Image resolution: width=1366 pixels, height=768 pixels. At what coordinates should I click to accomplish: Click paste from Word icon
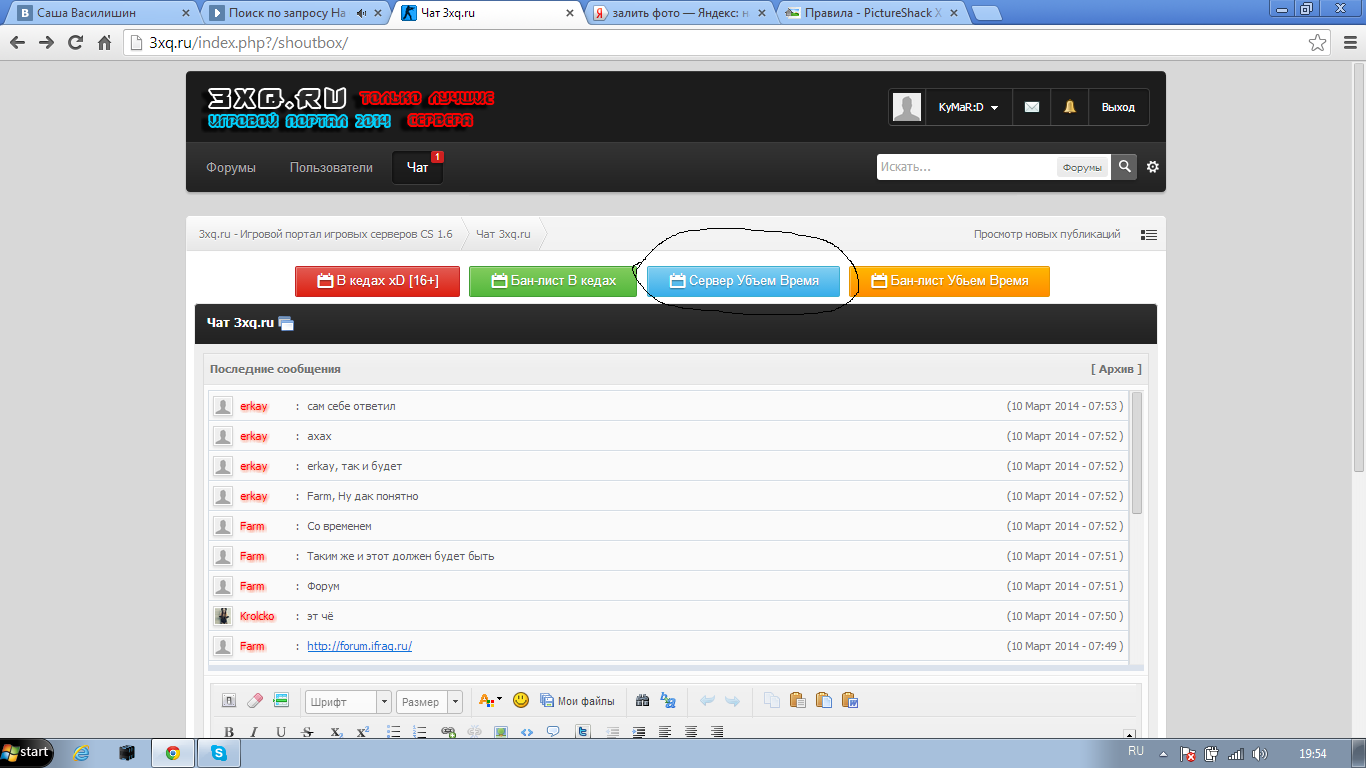[x=850, y=701]
